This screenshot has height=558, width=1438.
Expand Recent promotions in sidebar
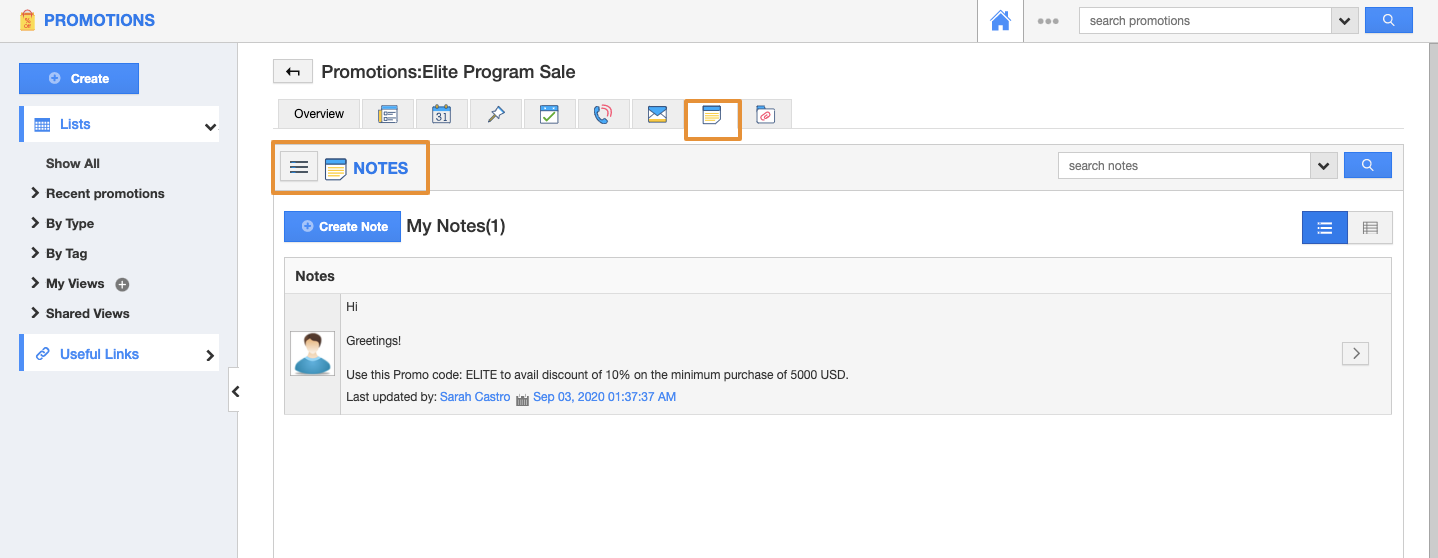pos(104,193)
